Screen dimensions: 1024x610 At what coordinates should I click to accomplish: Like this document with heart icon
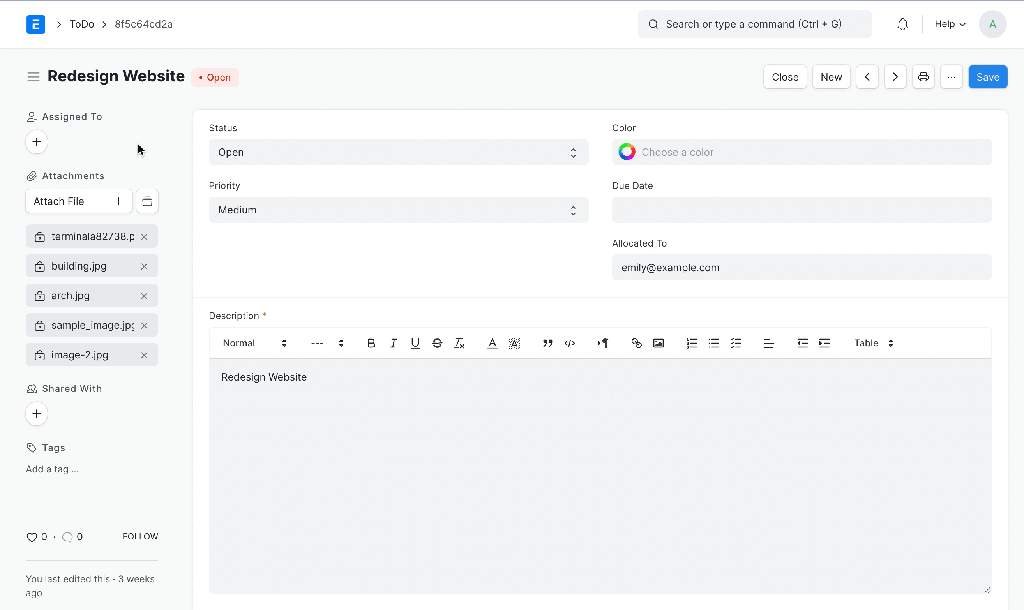(x=32, y=537)
